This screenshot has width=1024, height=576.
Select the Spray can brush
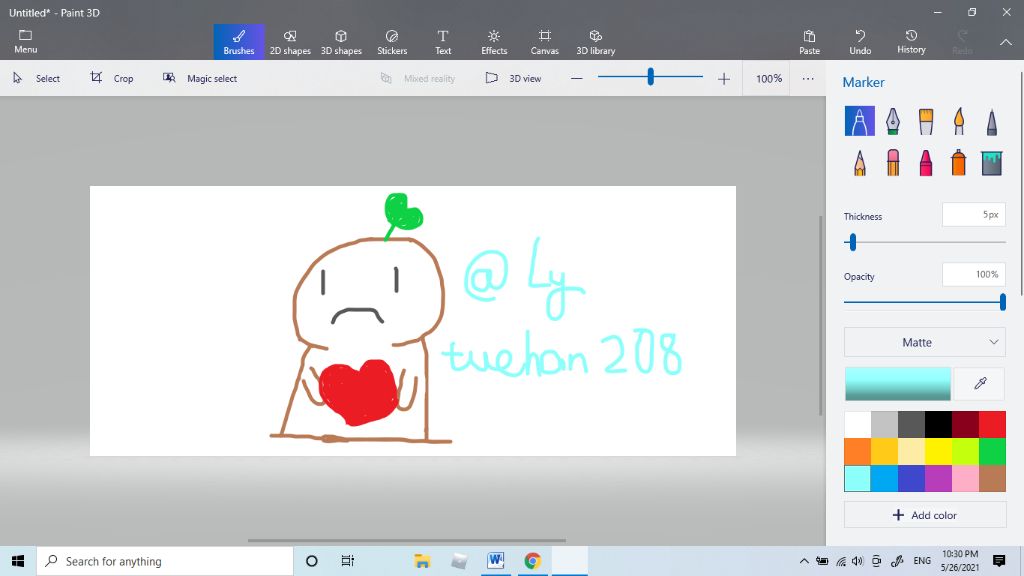click(x=959, y=163)
